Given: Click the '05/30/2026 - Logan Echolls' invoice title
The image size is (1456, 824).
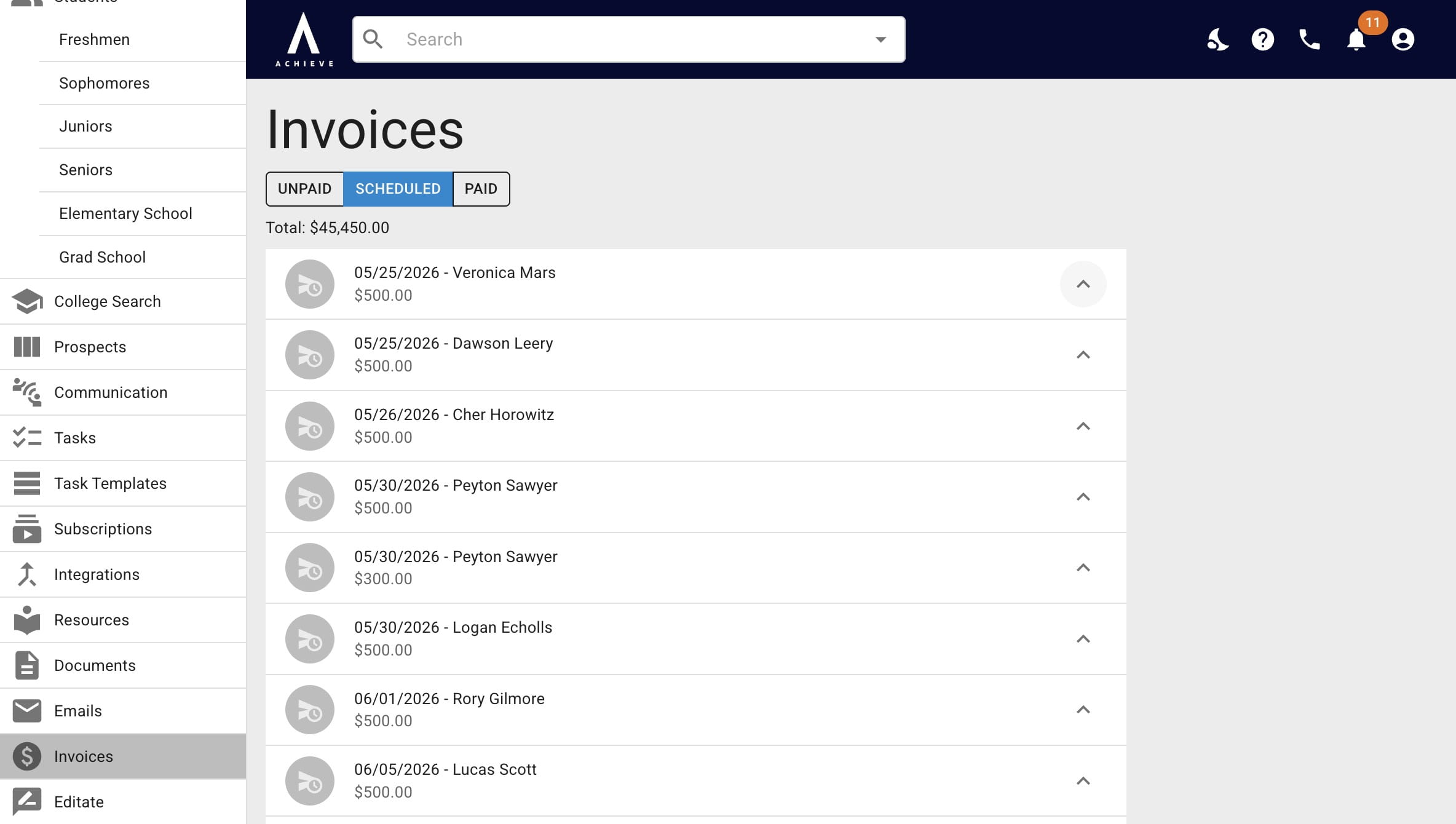Looking at the screenshot, I should tap(453, 627).
